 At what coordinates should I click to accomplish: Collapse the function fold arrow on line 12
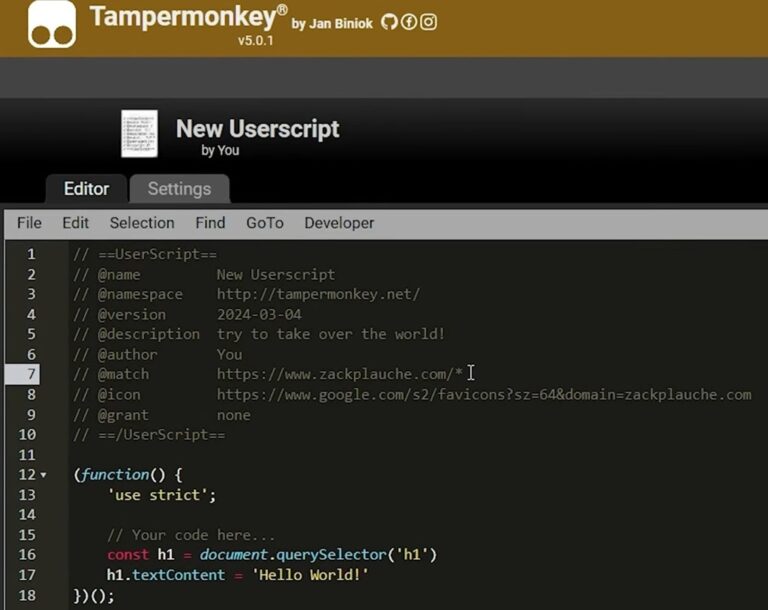43,475
